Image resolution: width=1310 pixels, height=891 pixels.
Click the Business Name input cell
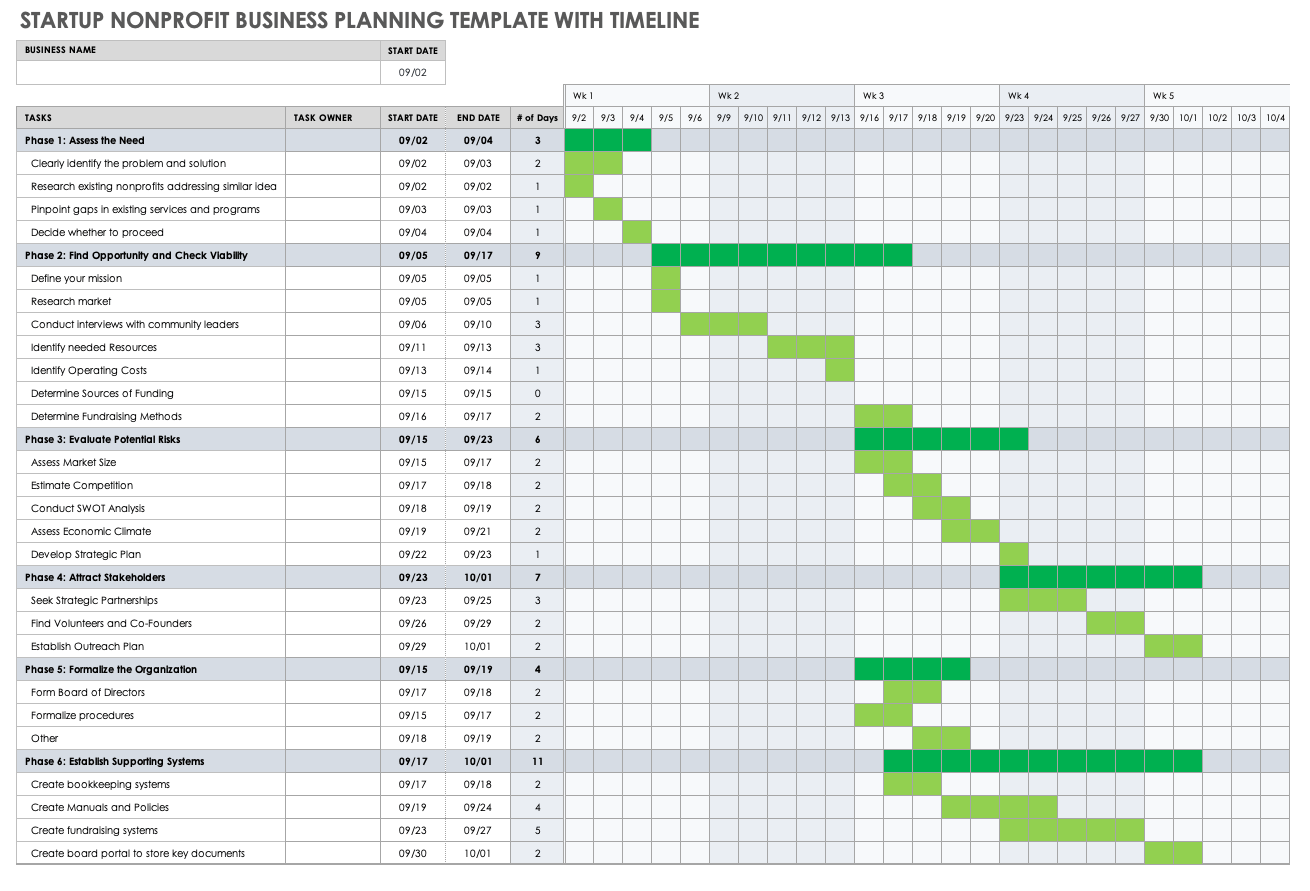[199, 73]
